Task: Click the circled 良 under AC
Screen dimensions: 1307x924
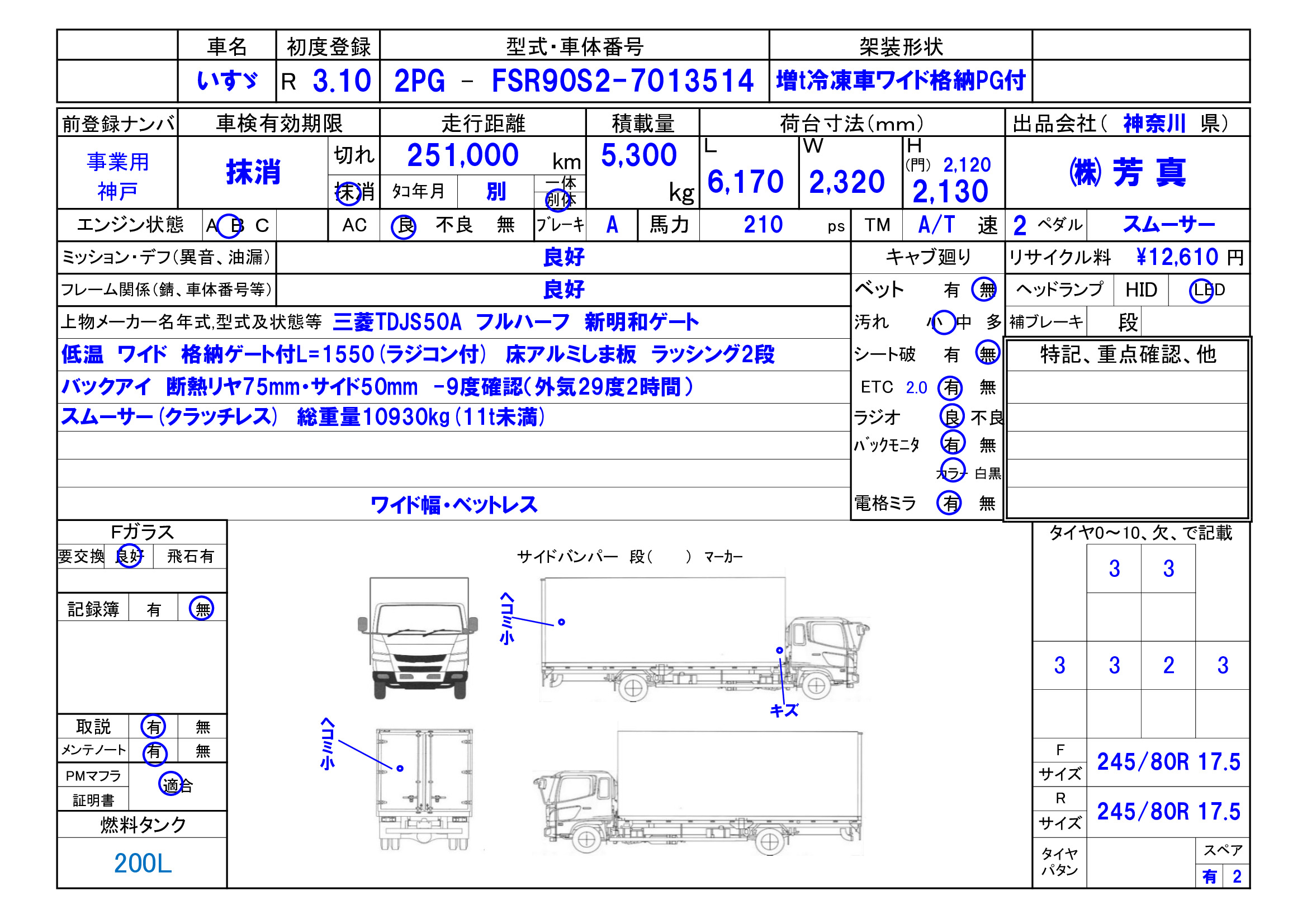Action: tap(404, 226)
